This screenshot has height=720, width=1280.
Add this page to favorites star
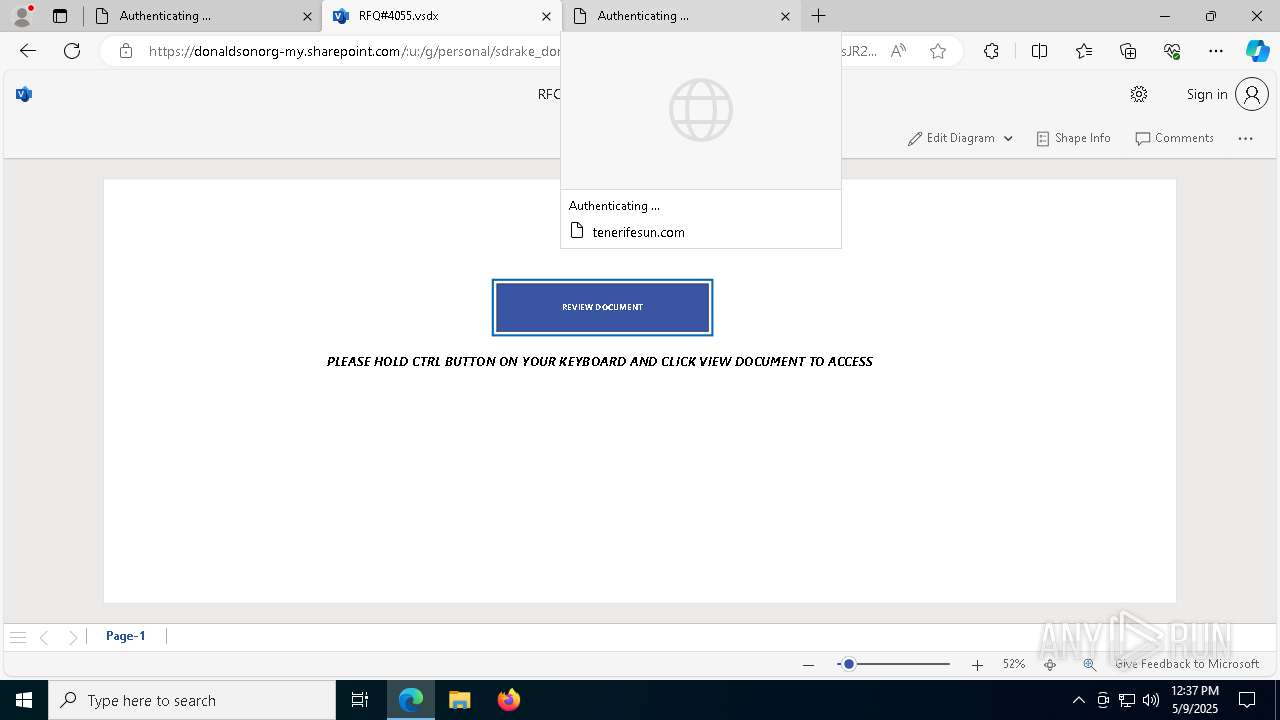[938, 51]
